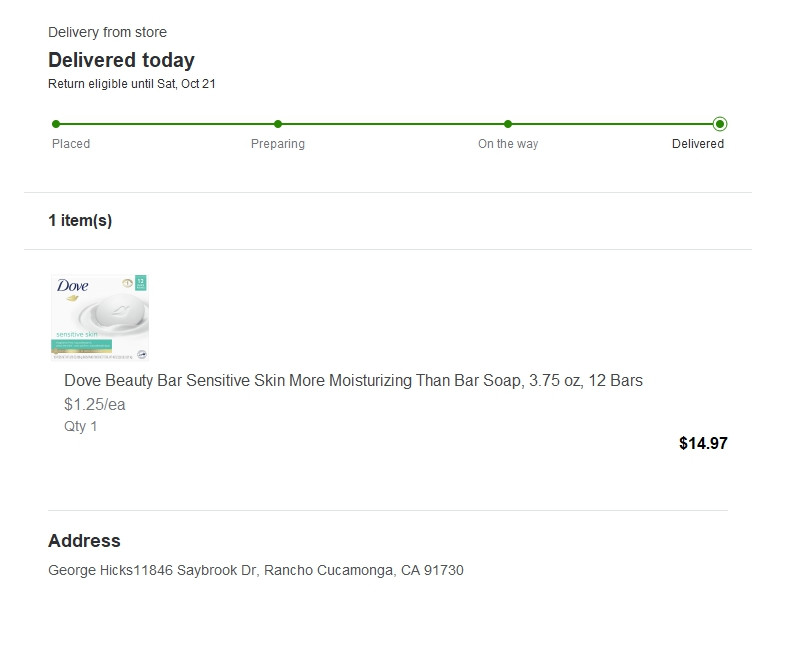Click the Placed step dot on tracker
The width and height of the screenshot is (800, 646).
pos(56,124)
